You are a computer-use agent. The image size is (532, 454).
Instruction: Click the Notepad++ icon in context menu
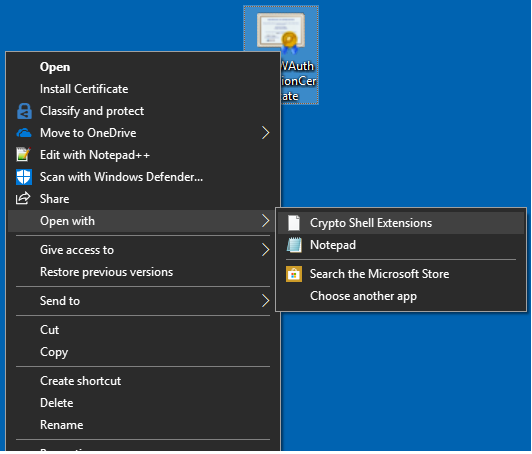click(x=23, y=155)
